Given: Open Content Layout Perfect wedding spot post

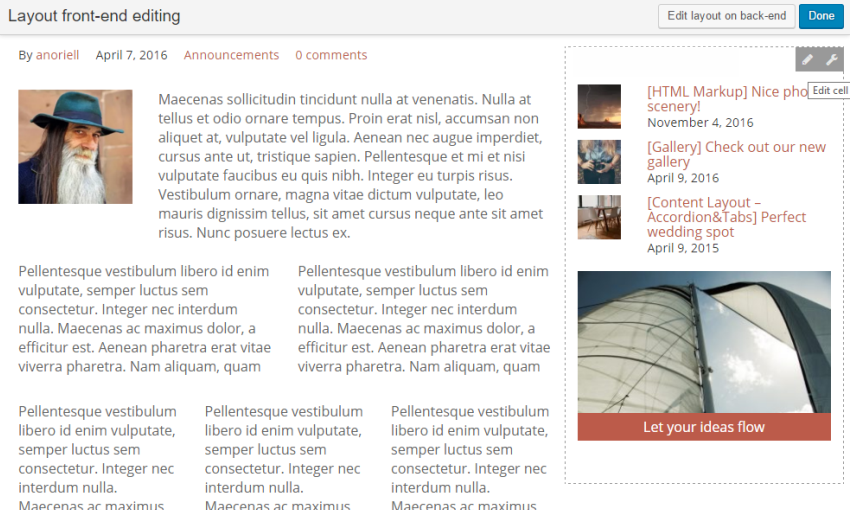Looking at the screenshot, I should 726,217.
